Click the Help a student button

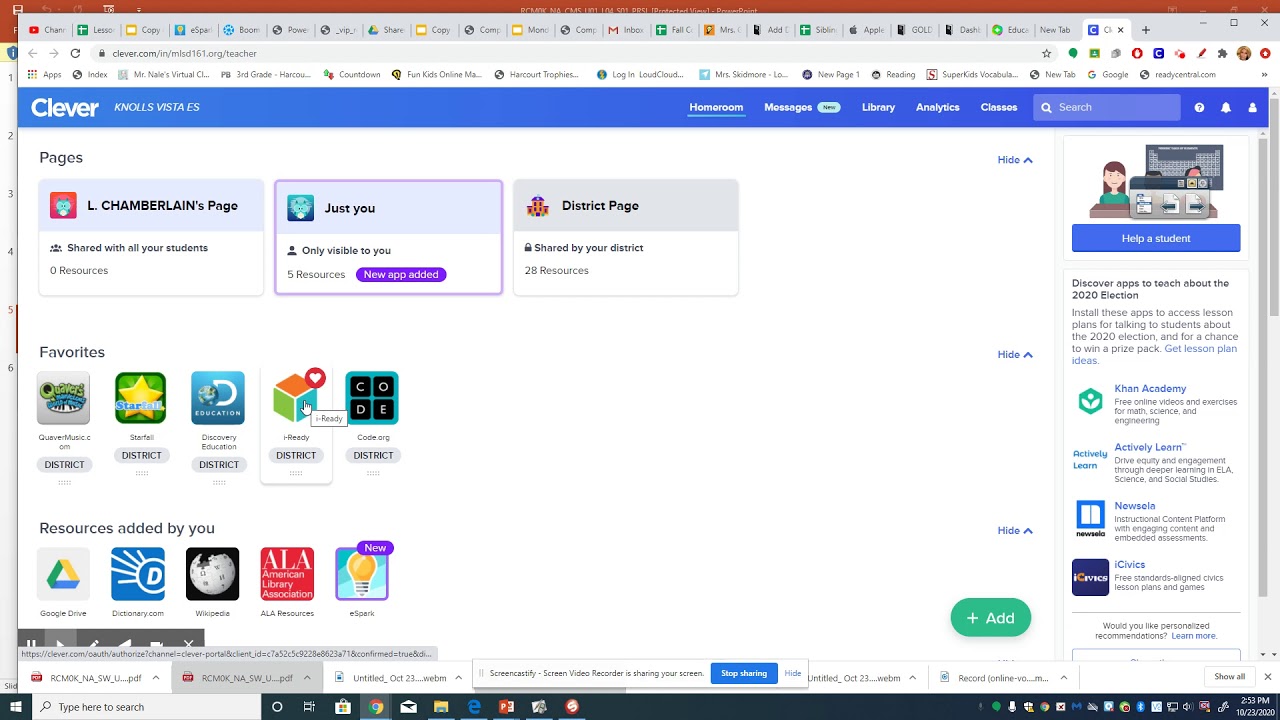click(1156, 238)
